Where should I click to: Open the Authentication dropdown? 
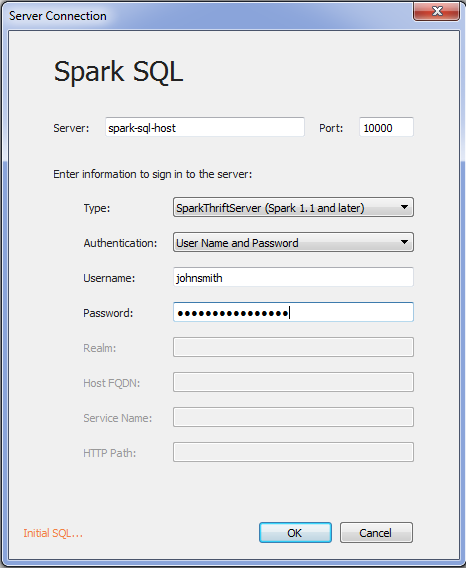point(293,242)
